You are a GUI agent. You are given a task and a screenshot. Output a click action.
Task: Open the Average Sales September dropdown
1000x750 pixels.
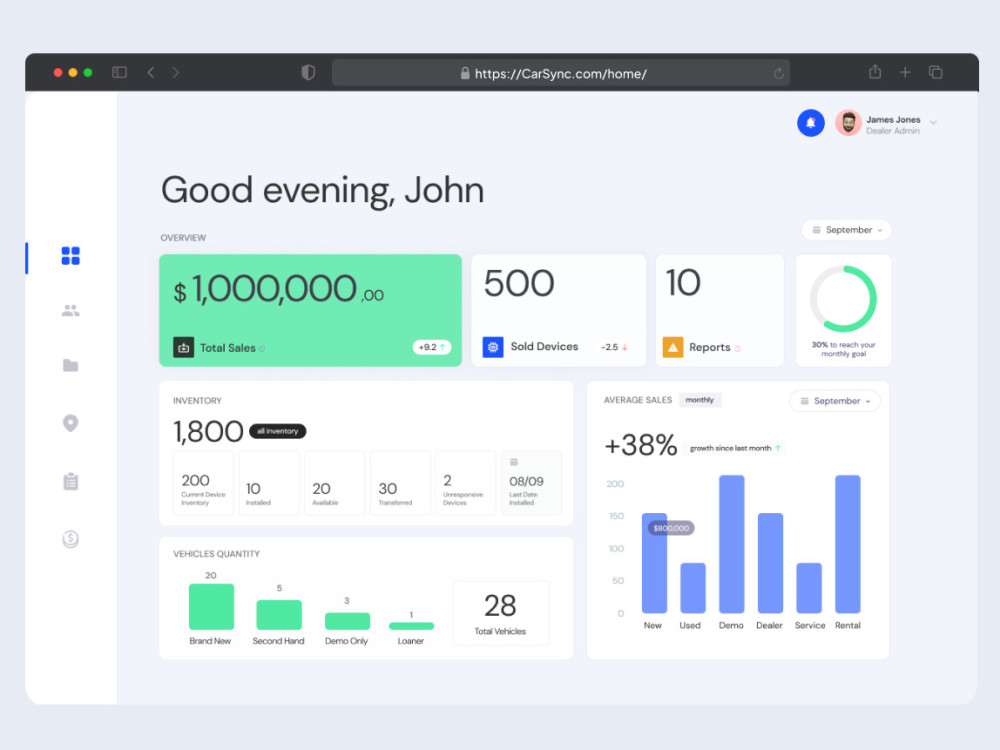tap(835, 401)
